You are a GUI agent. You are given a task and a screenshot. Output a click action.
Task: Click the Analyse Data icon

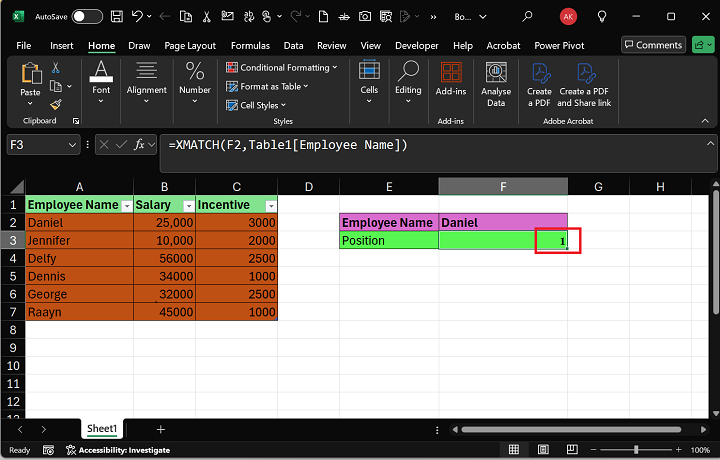496,73
